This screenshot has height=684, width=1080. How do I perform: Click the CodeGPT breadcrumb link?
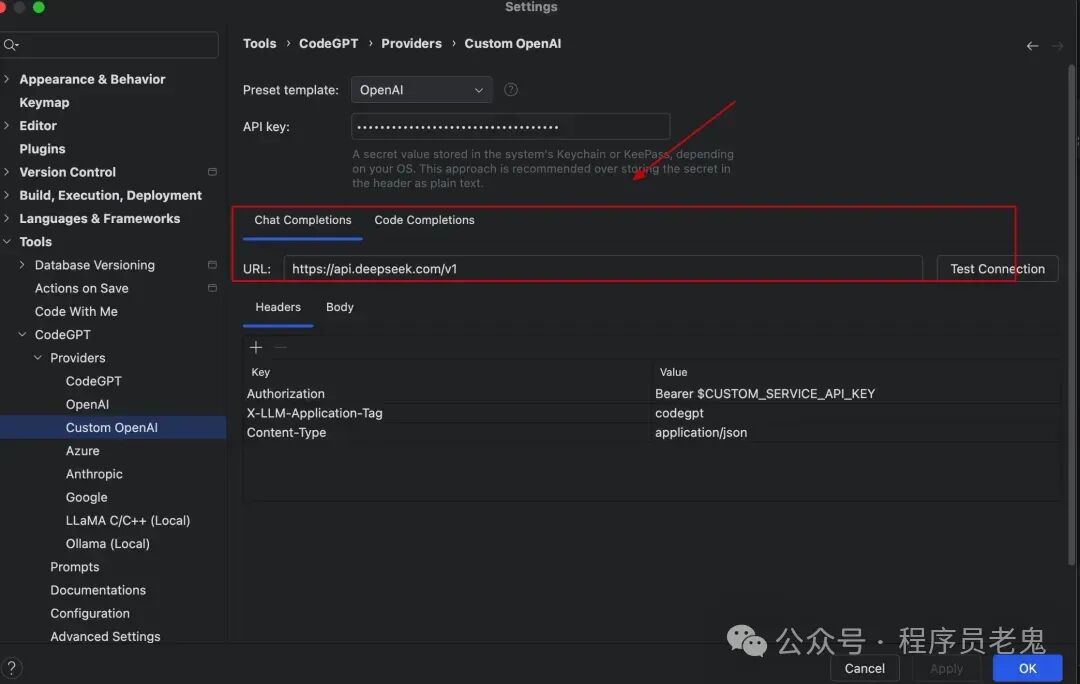pos(329,43)
